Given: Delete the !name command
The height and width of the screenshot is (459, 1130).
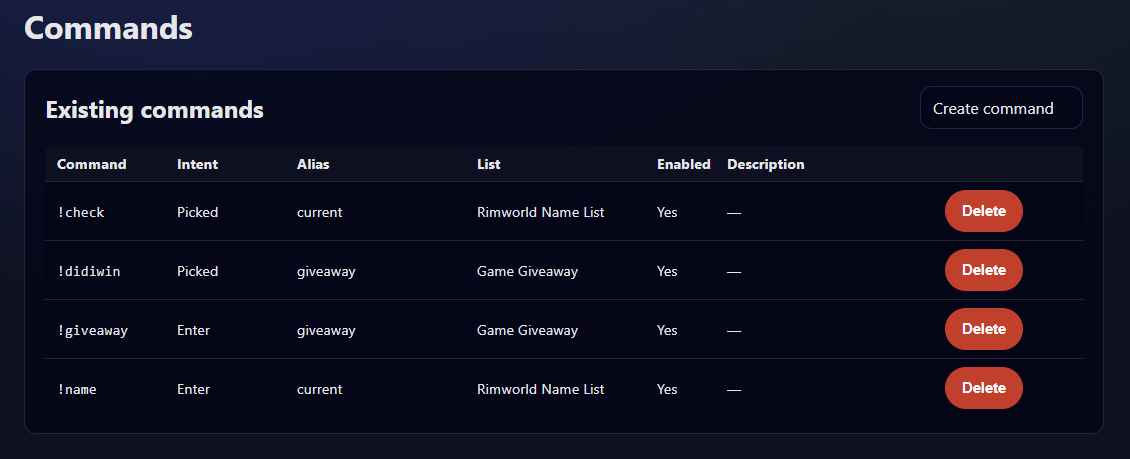Looking at the screenshot, I should coord(983,388).
